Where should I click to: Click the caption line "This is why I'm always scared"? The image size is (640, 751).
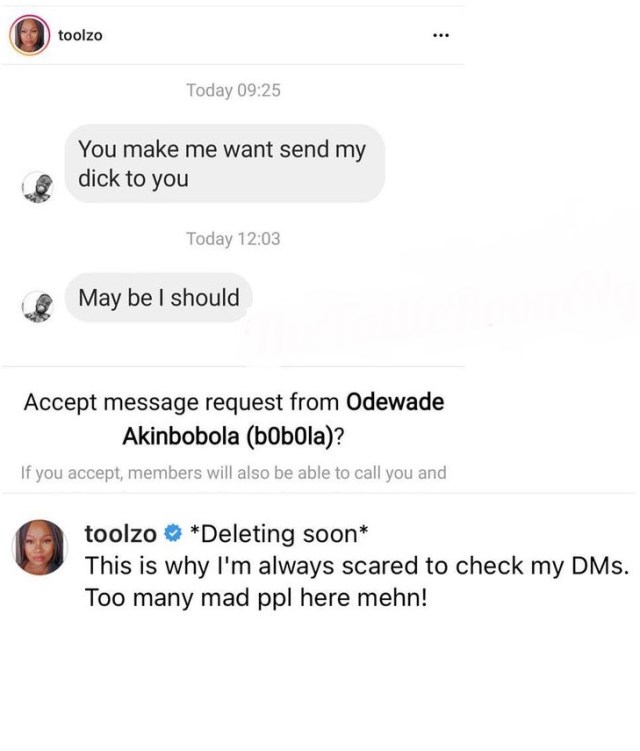click(x=356, y=566)
